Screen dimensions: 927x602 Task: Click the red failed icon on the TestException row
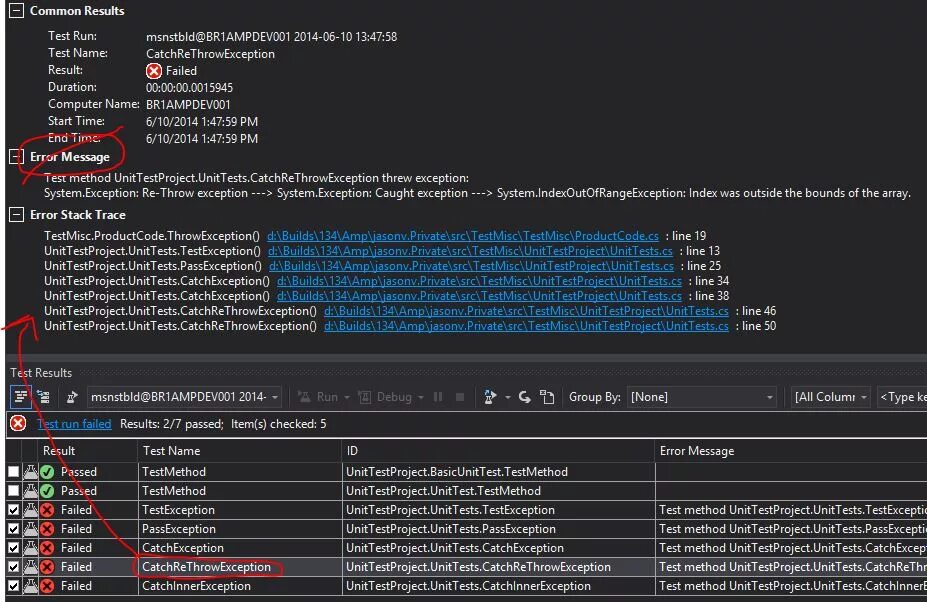pyautogui.click(x=47, y=510)
